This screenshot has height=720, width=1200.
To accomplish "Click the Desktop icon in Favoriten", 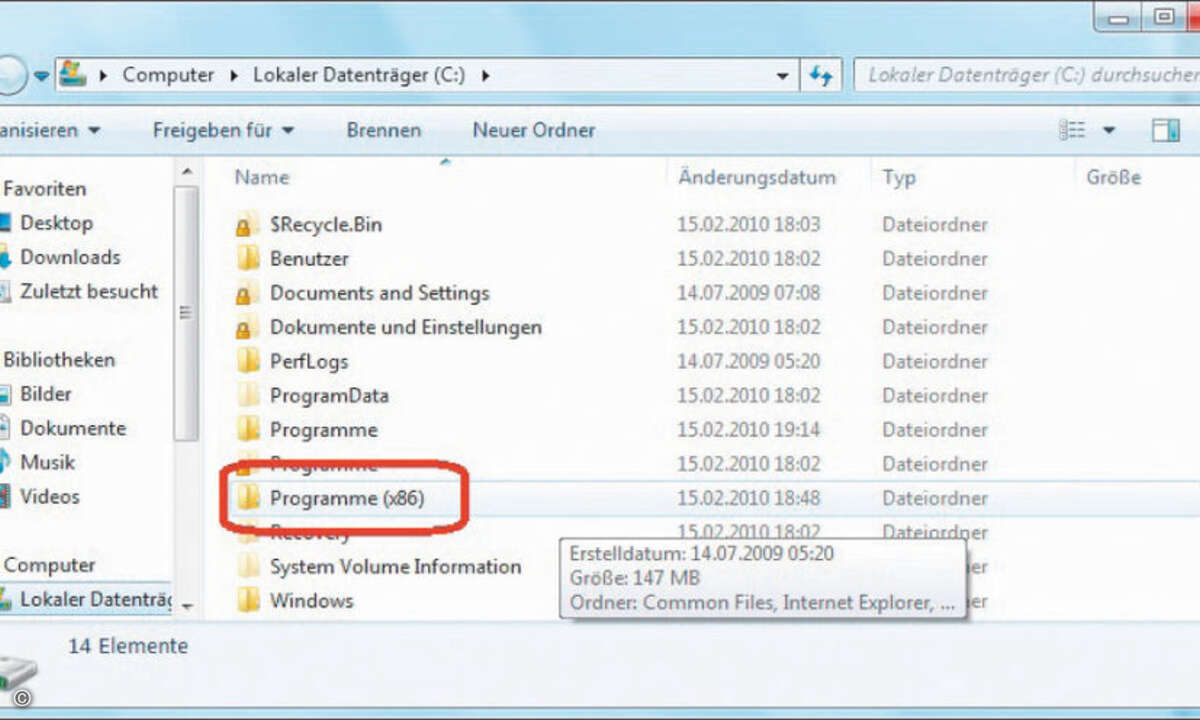I will 5,223.
